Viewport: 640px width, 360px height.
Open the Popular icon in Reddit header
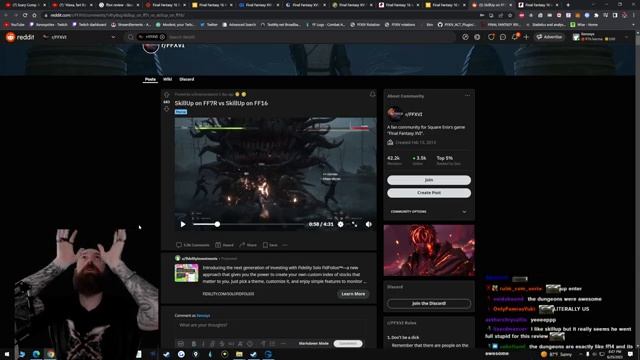(x=465, y=37)
